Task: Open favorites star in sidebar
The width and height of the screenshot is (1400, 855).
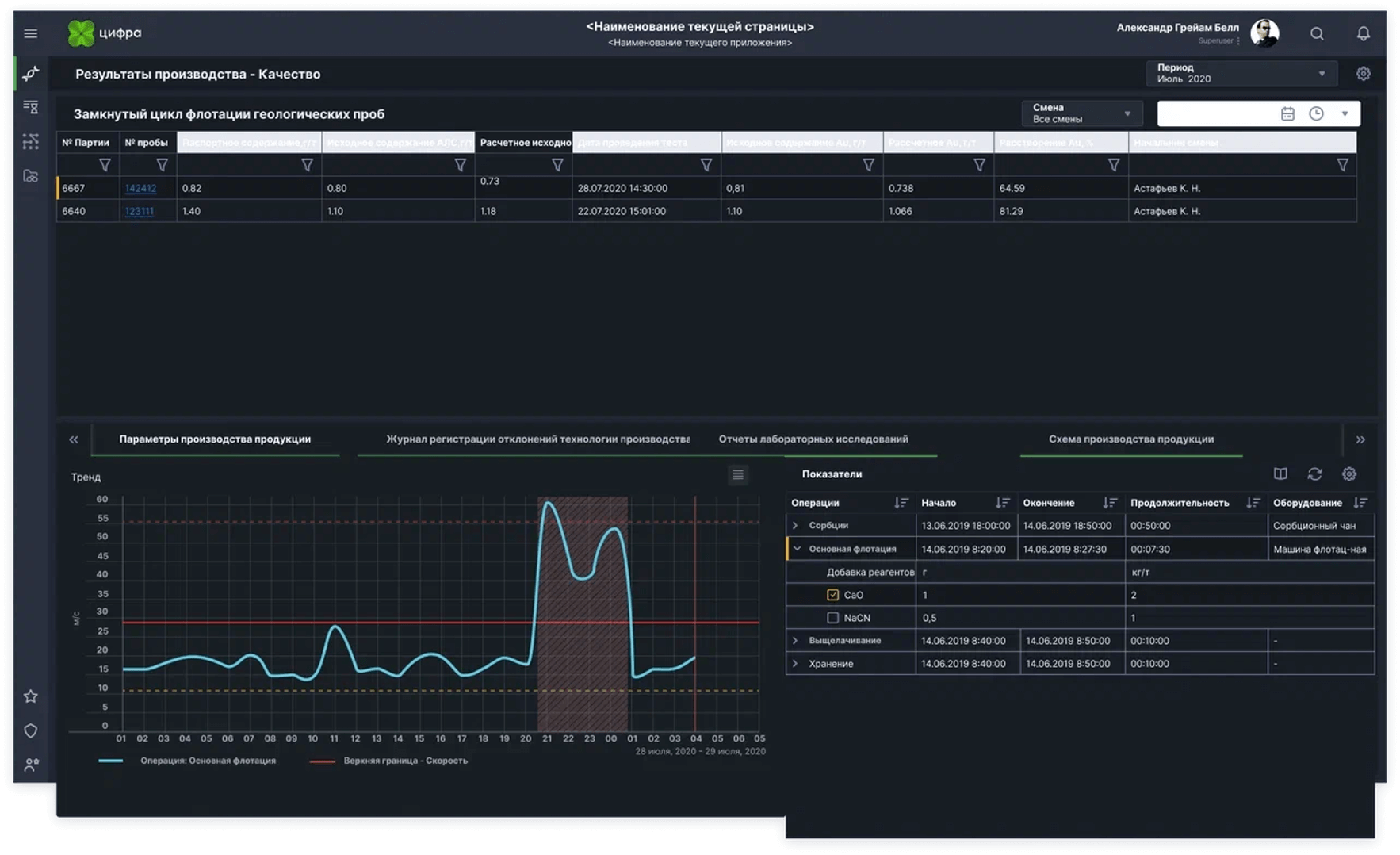Action: (31, 696)
